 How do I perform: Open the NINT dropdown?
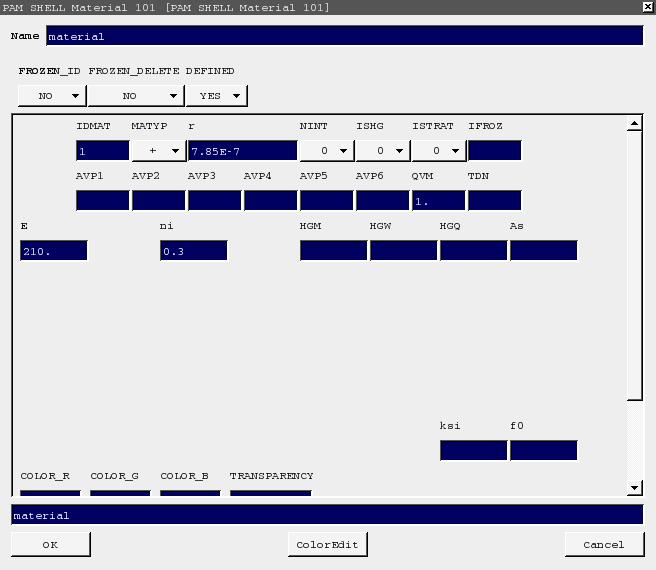click(x=327, y=151)
